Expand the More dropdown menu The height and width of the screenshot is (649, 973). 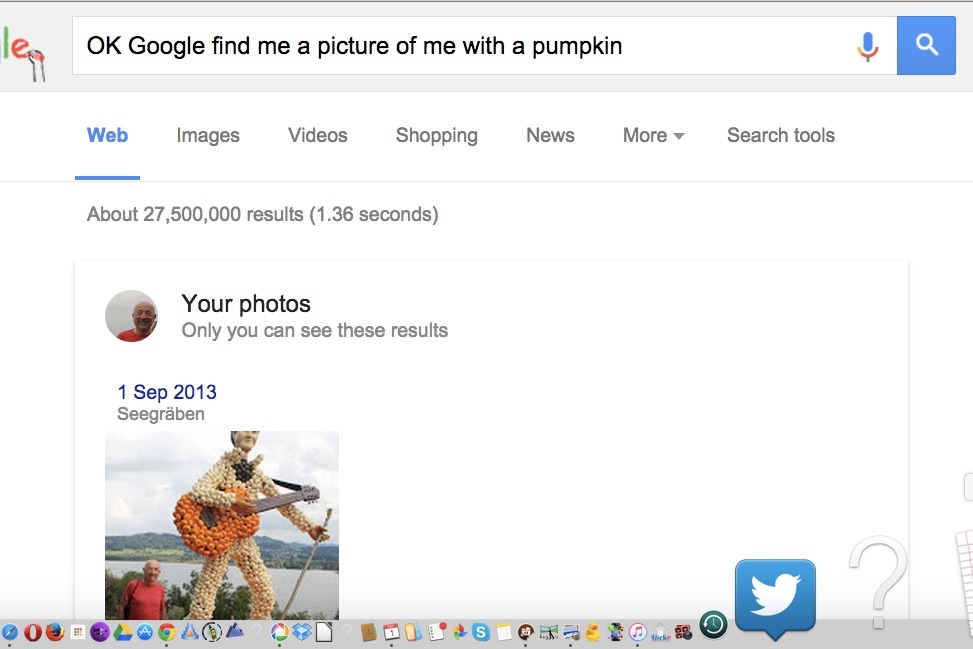[653, 135]
